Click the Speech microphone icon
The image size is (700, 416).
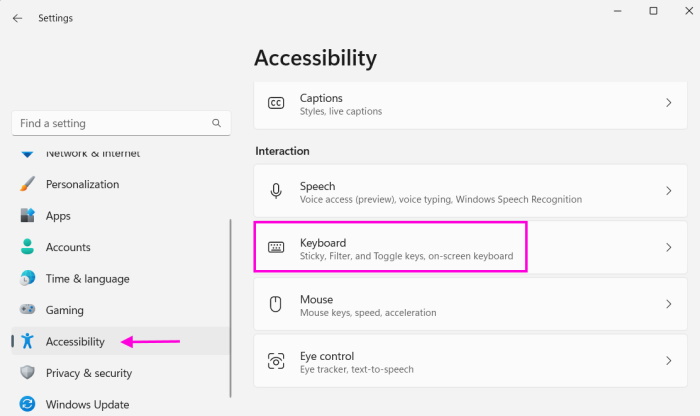click(276, 192)
